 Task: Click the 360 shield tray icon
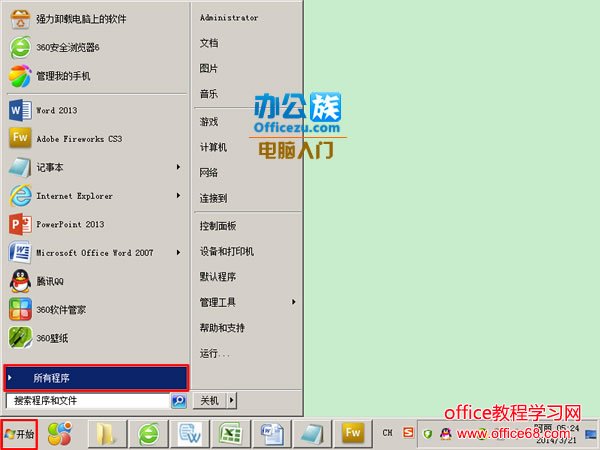tap(428, 434)
